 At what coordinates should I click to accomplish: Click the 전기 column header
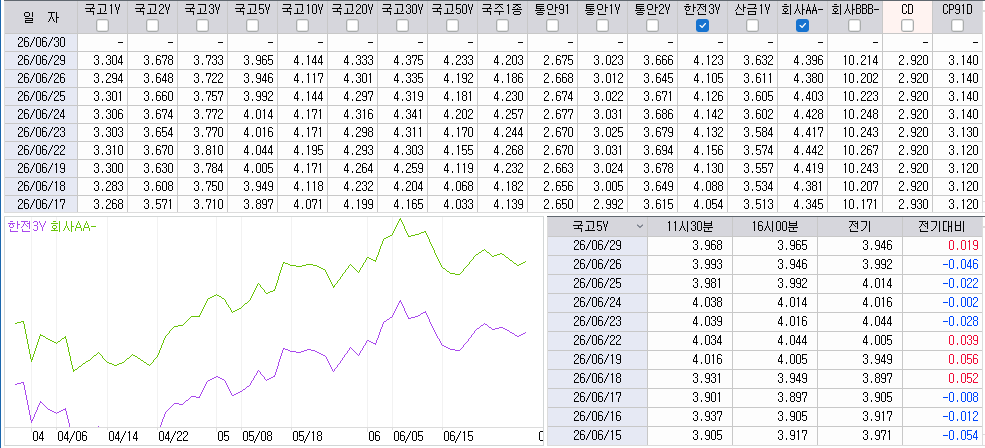click(x=857, y=226)
